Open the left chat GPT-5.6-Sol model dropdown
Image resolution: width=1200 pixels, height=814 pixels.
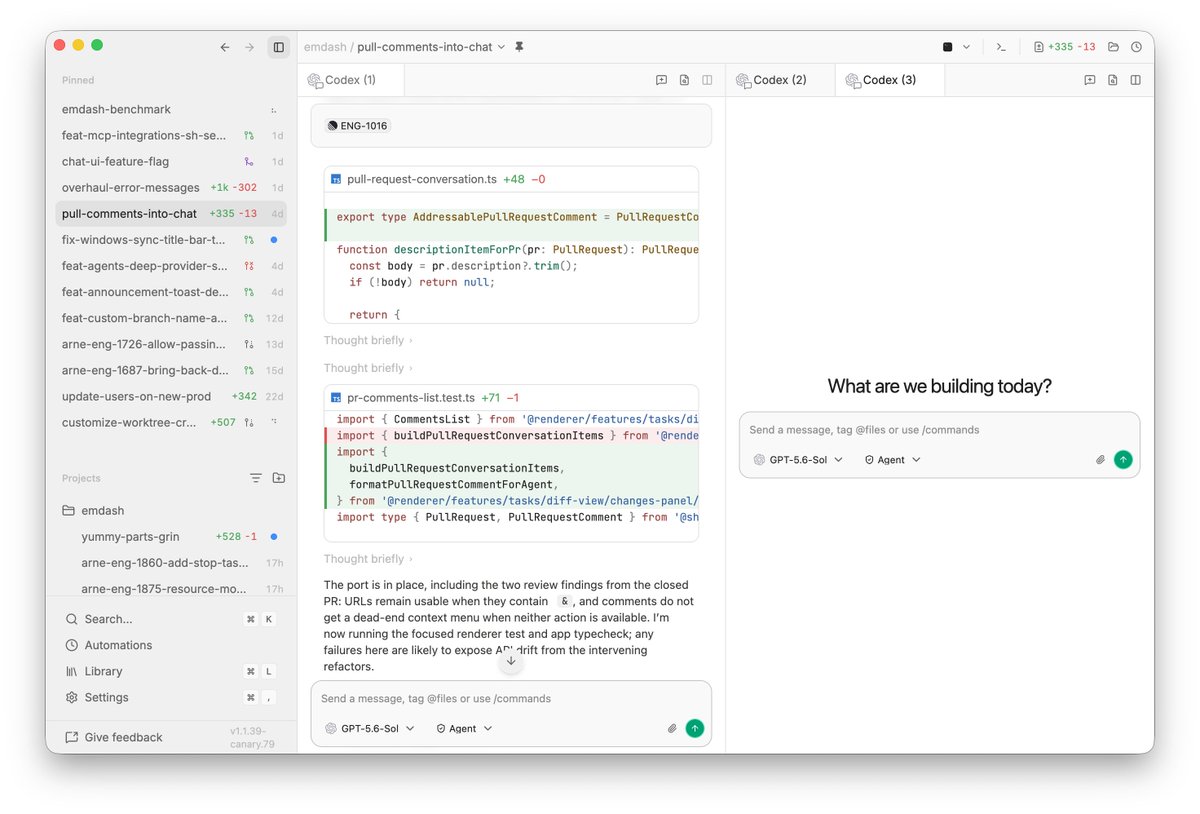point(370,729)
